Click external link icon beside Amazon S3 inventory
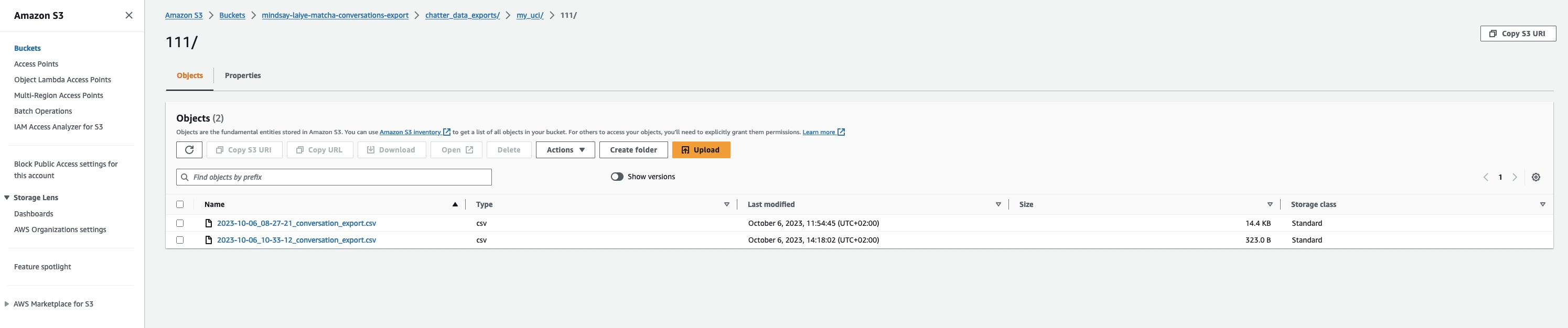1568x328 pixels. (447, 132)
